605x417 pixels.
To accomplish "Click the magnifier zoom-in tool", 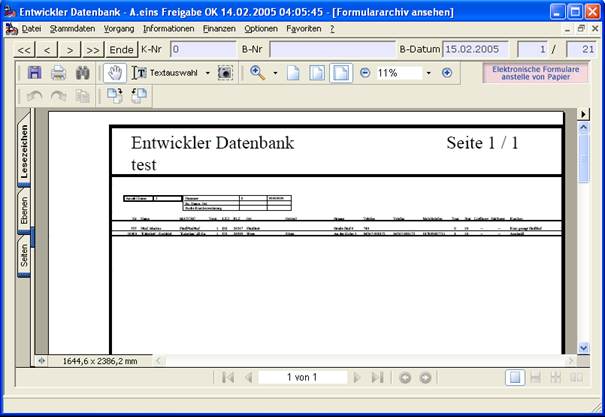I will 258,73.
